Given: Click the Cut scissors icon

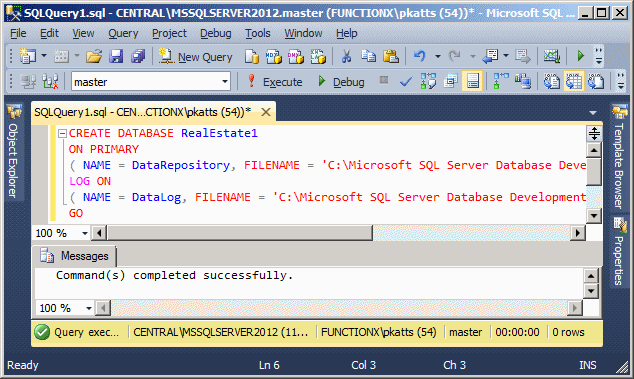Looking at the screenshot, I should pyautogui.click(x=346, y=57).
